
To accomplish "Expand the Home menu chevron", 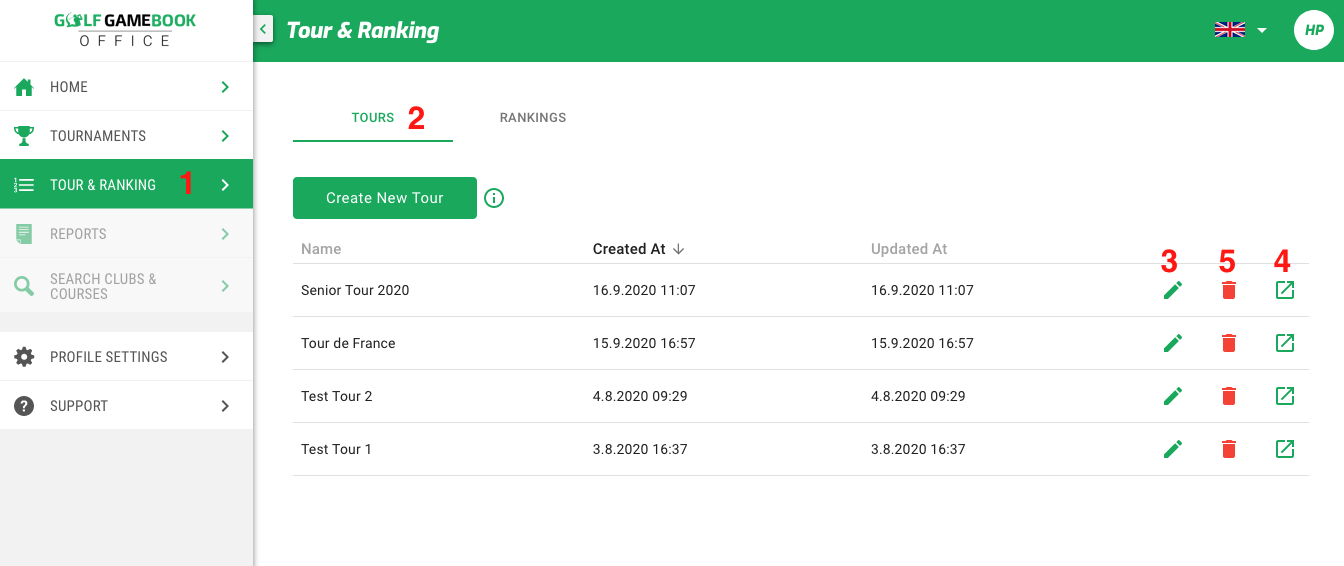I will click(x=225, y=87).
